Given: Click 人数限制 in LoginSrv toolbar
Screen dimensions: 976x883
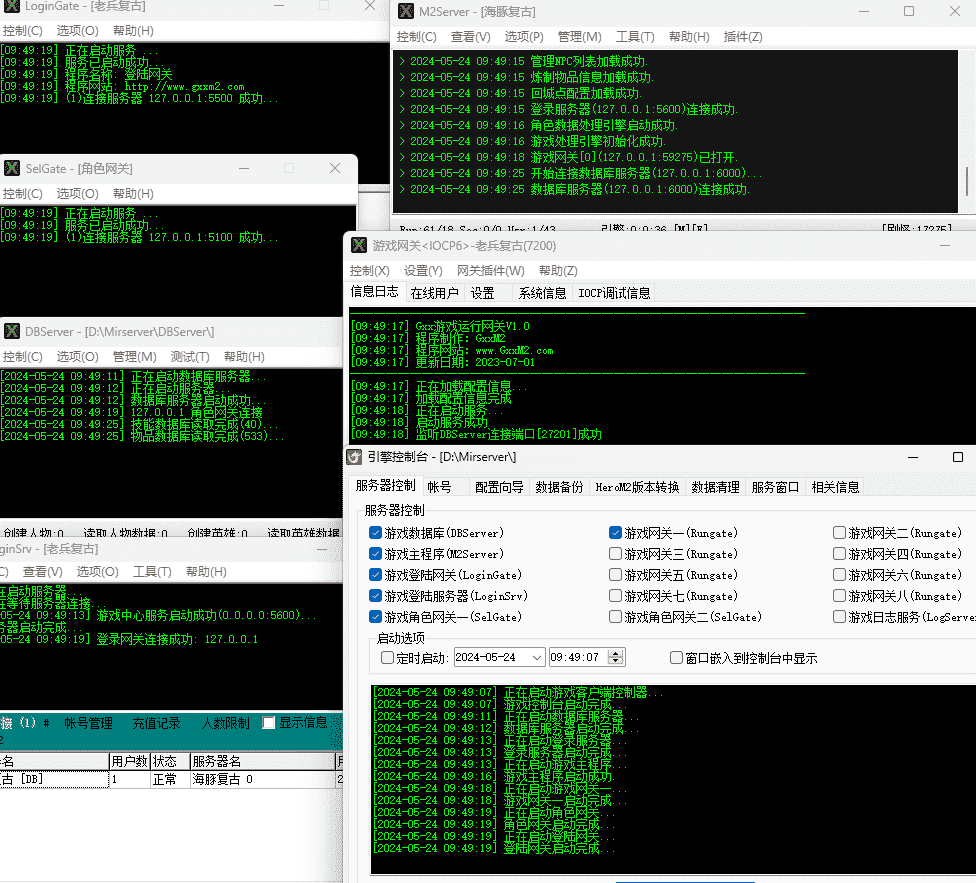Looking at the screenshot, I should 225,723.
